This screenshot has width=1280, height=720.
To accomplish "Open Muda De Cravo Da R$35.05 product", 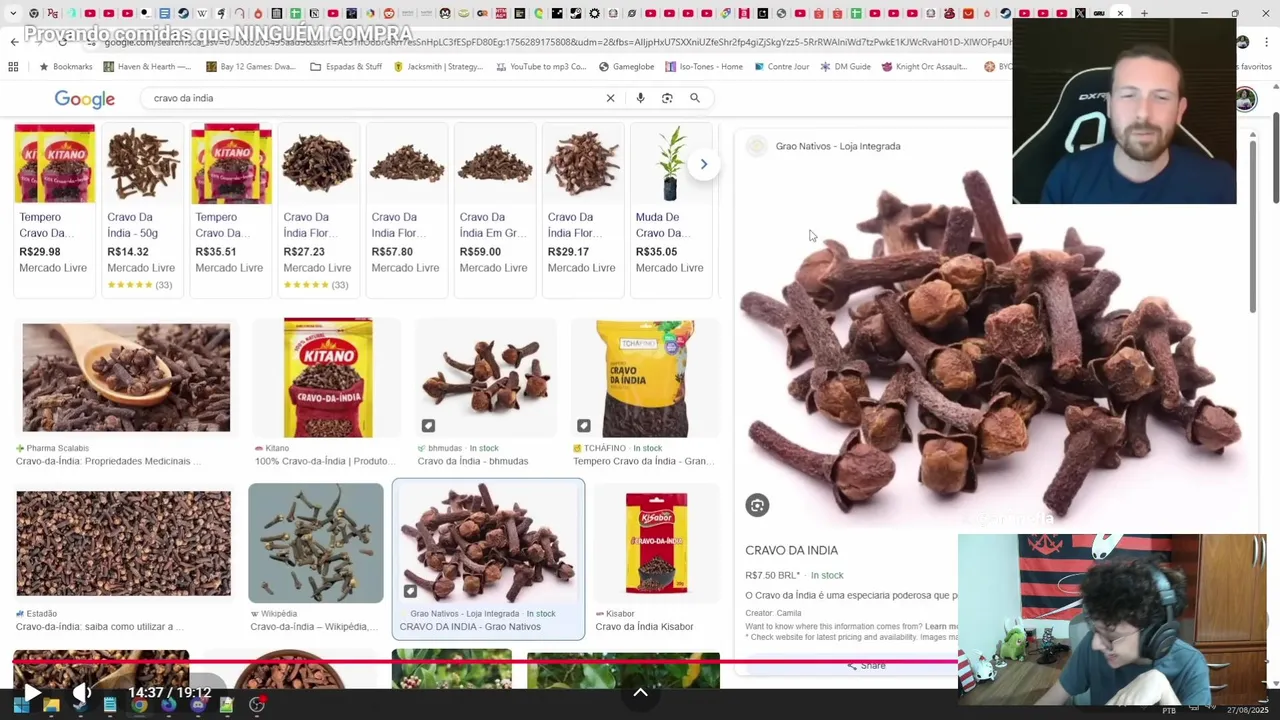I will pos(670,210).
